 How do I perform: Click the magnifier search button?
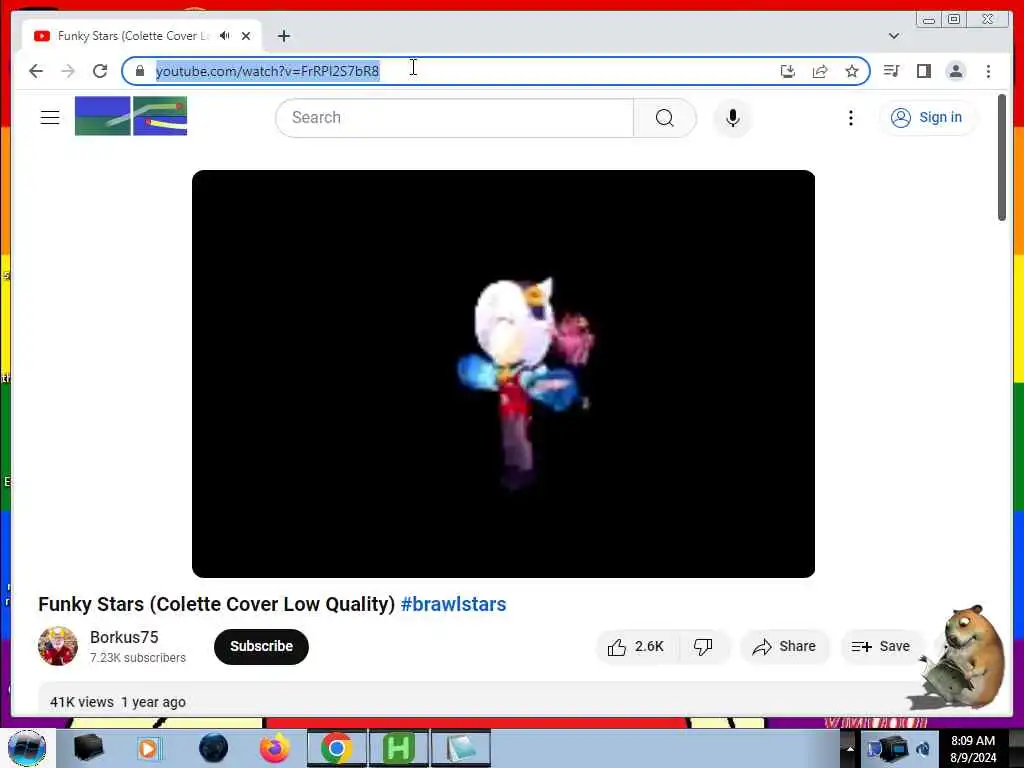click(x=665, y=118)
